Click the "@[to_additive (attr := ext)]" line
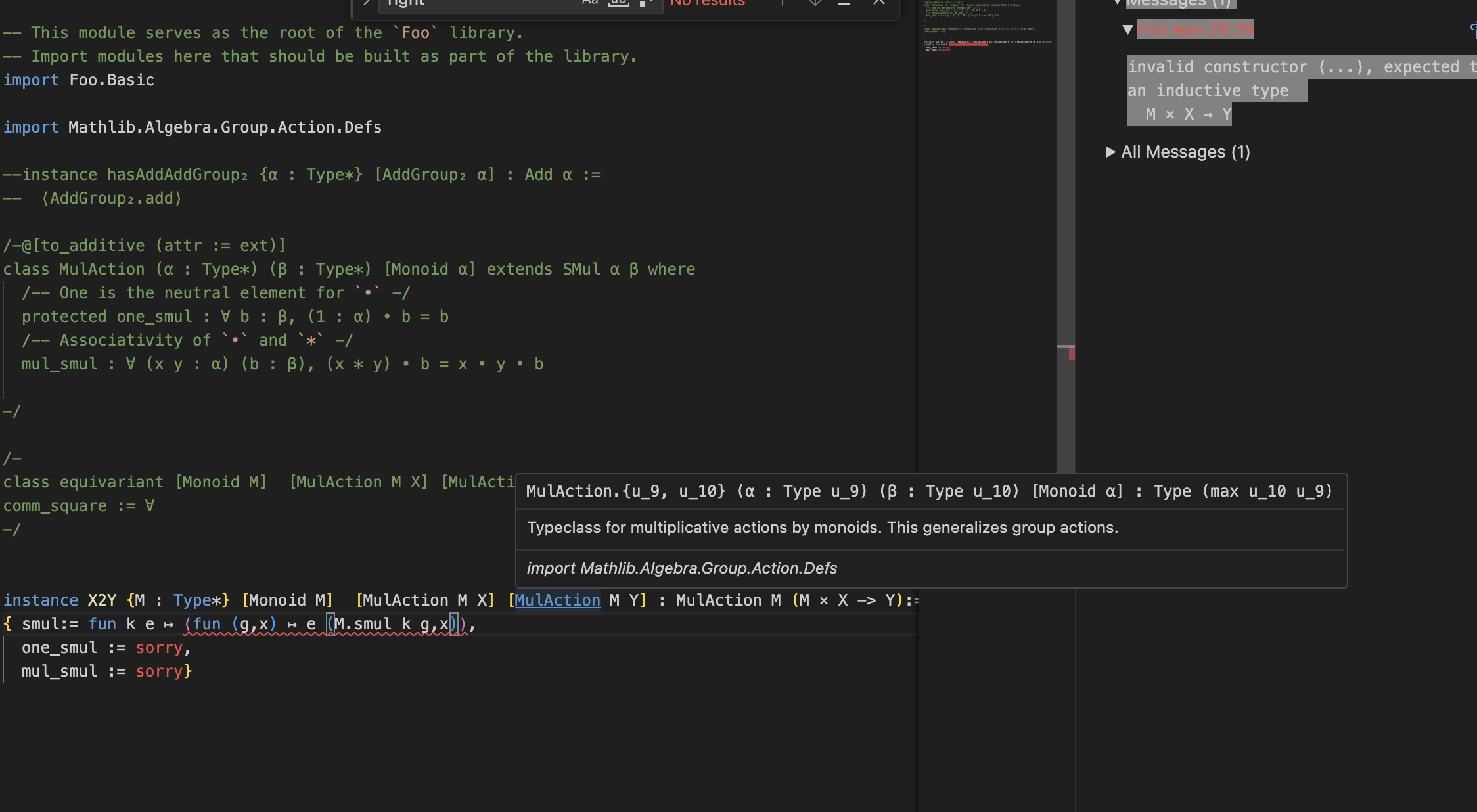This screenshot has width=1477, height=812. pyautogui.click(x=145, y=246)
